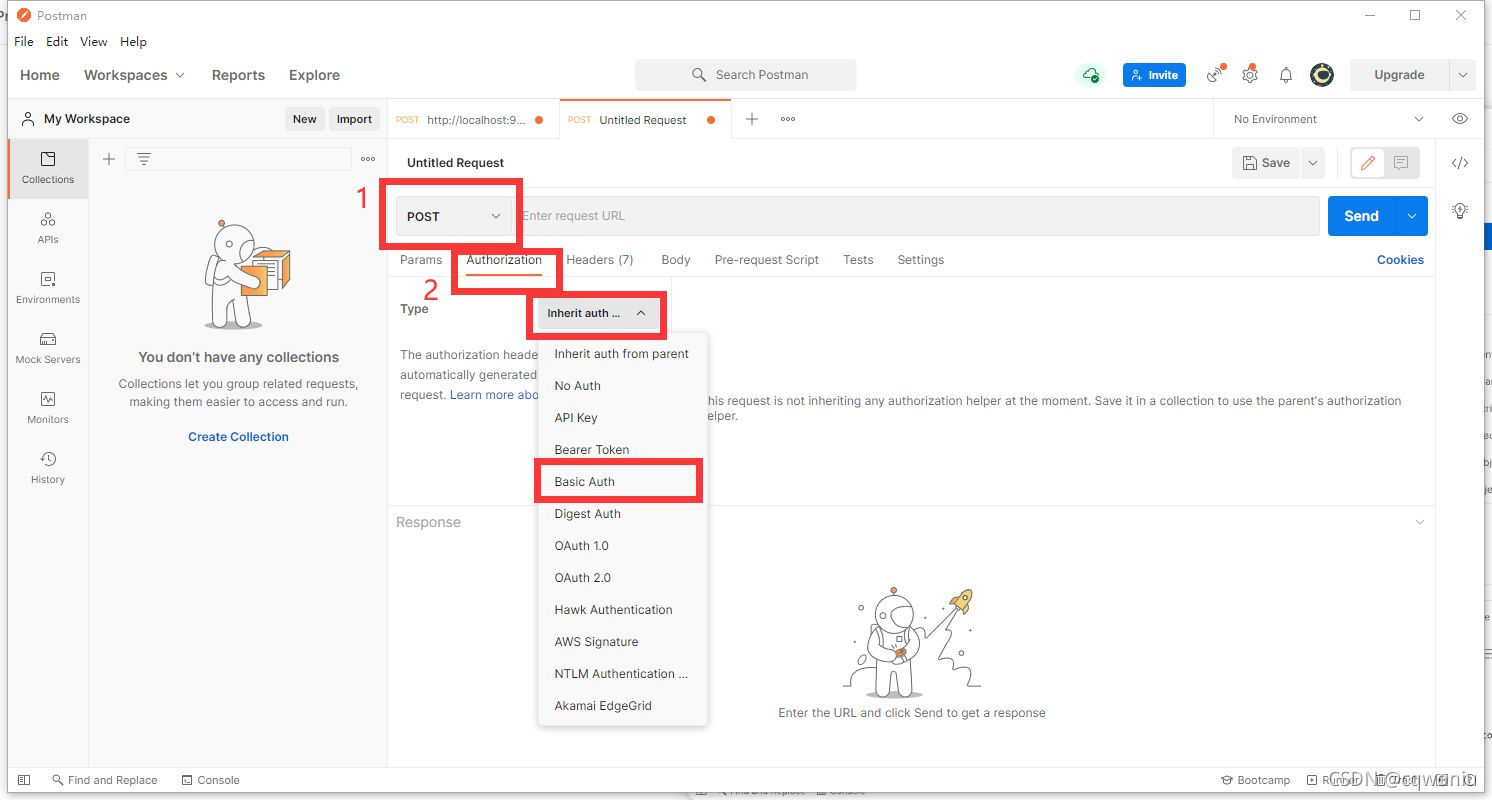Select API Key option
This screenshot has width=1492, height=800.
point(622,418)
